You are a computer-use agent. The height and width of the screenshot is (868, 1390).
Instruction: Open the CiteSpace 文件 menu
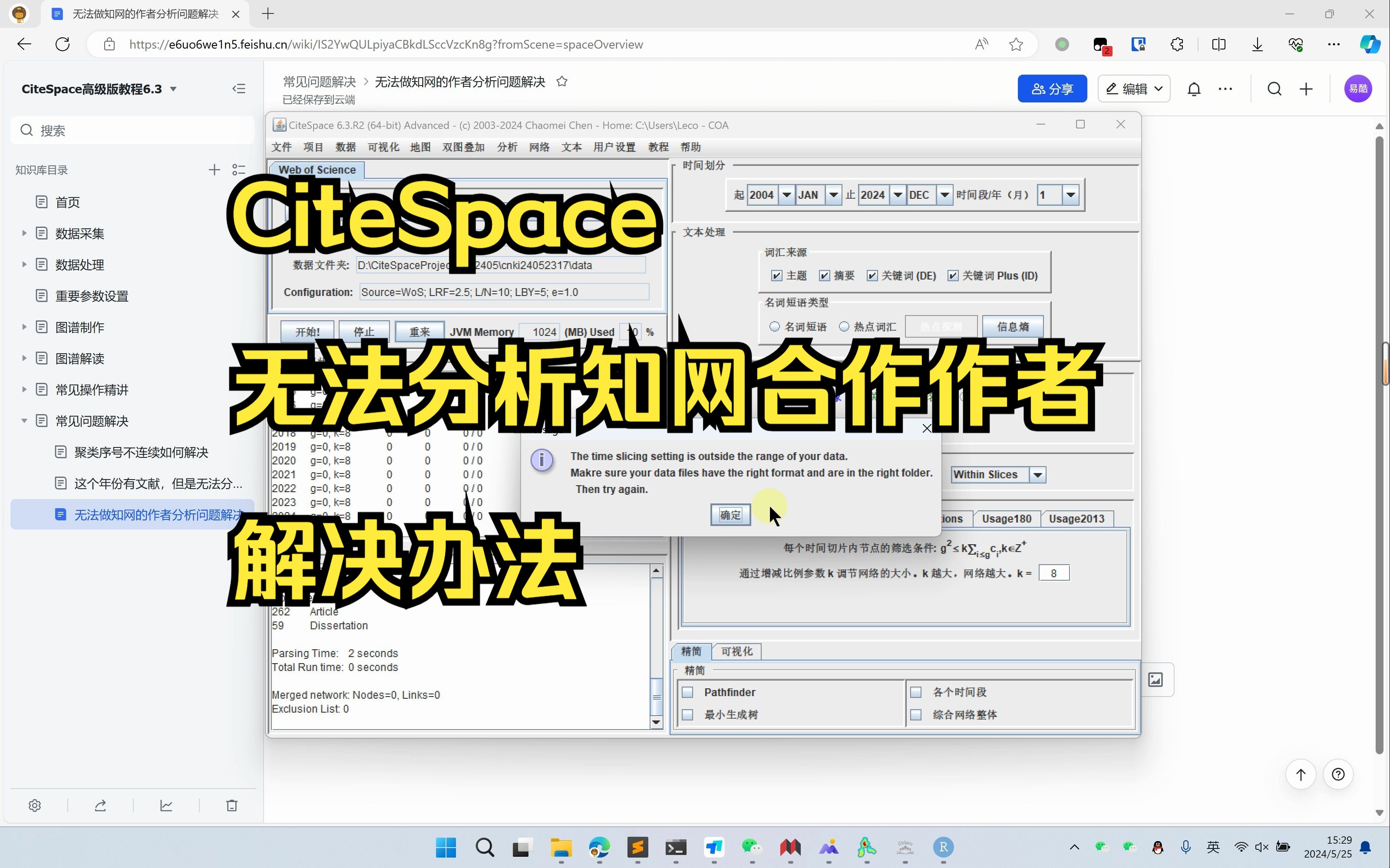click(281, 147)
